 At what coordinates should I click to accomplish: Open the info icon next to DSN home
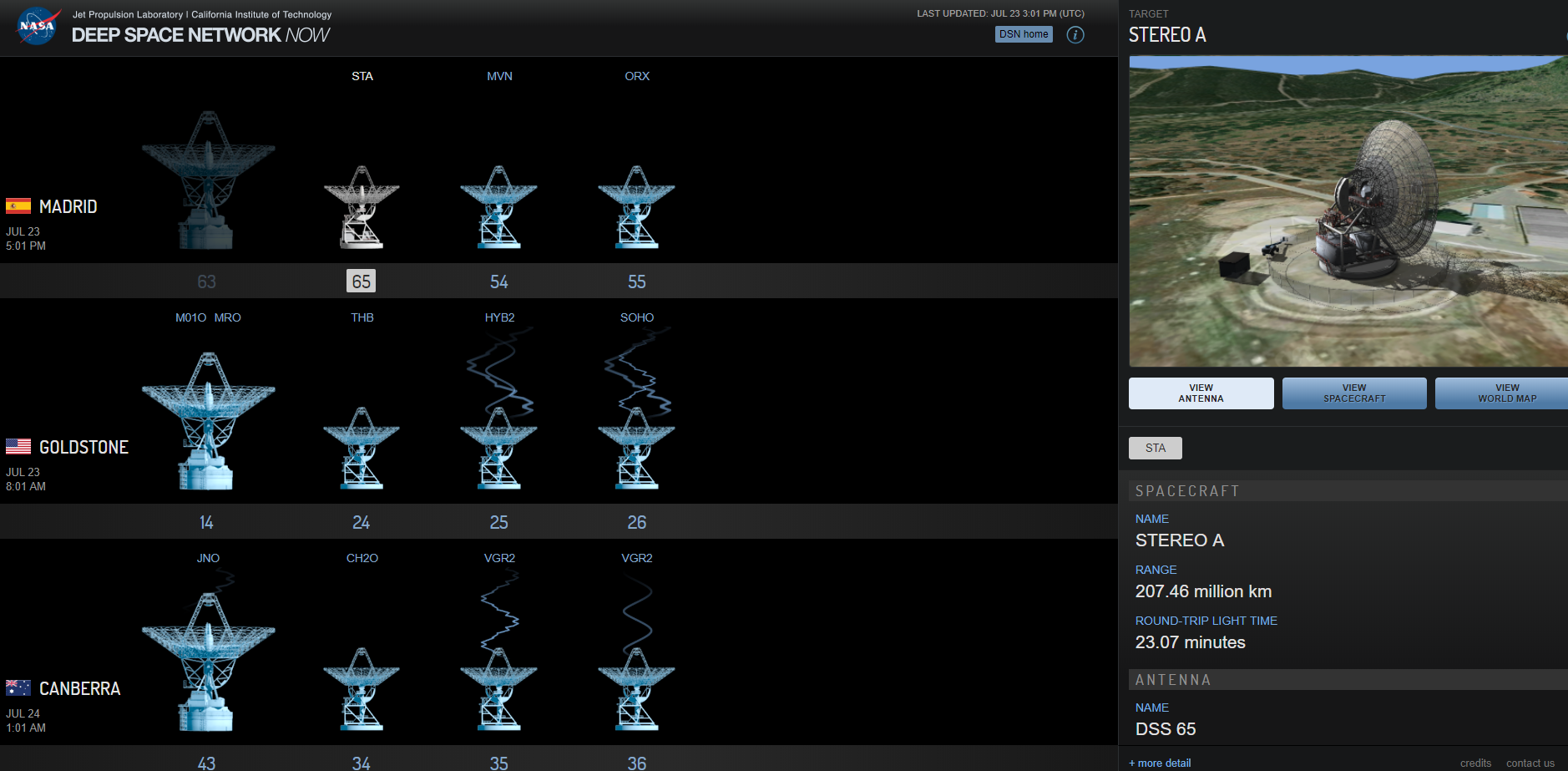[1075, 34]
